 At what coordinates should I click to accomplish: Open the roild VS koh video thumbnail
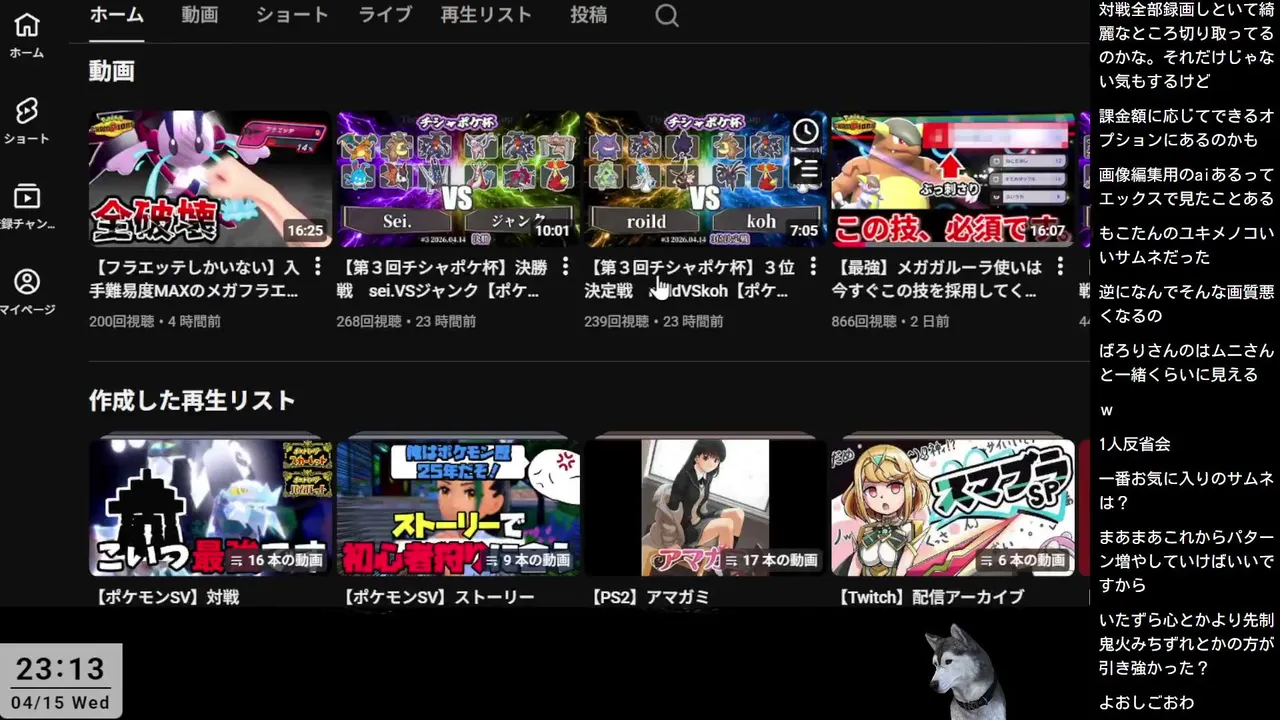[x=705, y=179]
